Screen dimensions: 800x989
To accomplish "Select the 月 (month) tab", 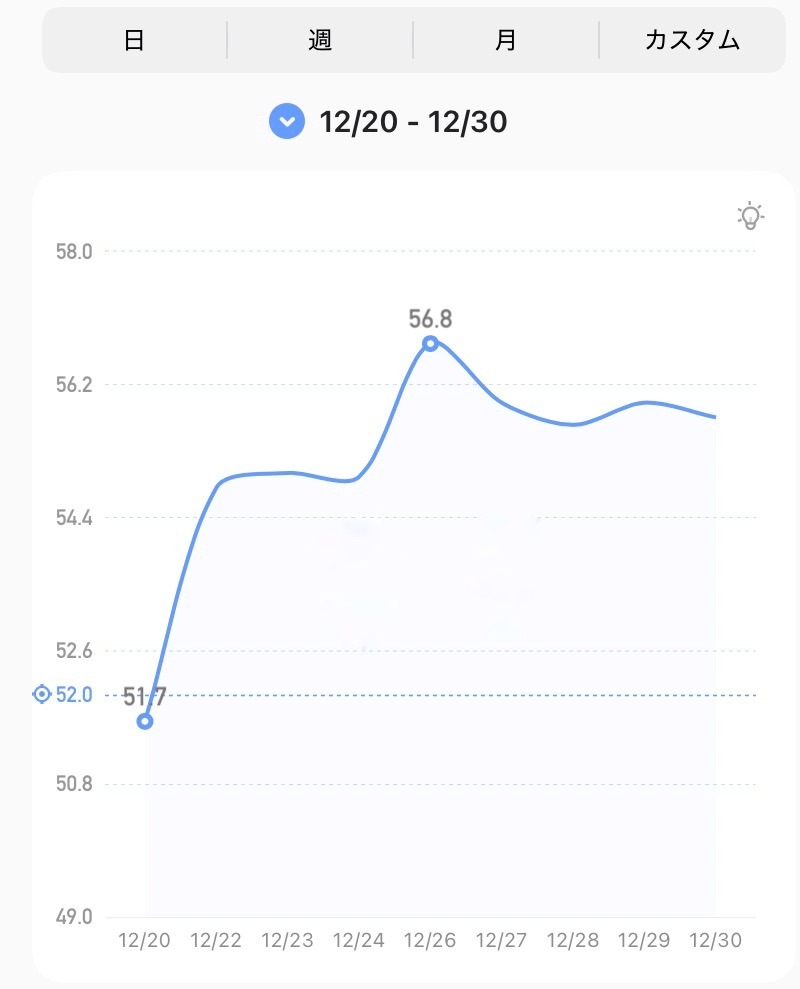I will [x=506, y=40].
